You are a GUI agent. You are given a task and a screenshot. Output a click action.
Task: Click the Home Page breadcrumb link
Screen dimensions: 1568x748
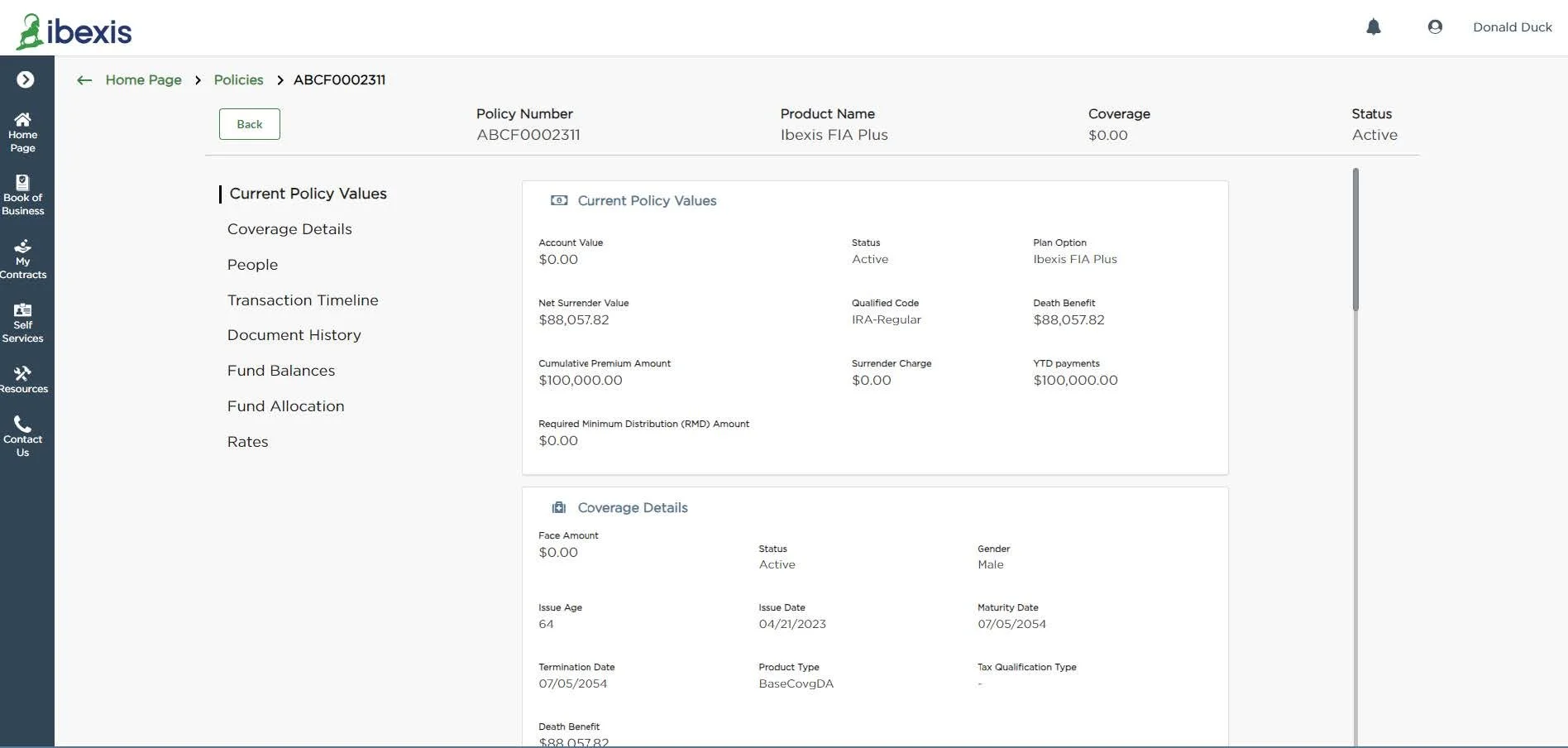click(x=143, y=80)
